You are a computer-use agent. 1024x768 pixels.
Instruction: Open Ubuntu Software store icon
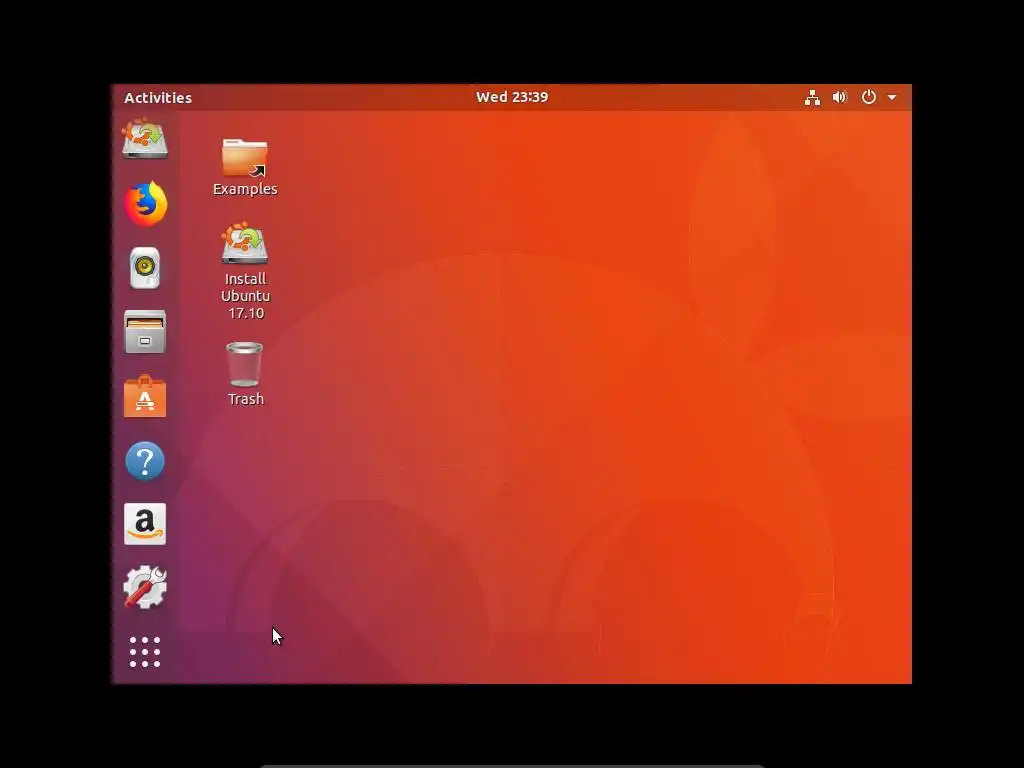[x=145, y=396]
